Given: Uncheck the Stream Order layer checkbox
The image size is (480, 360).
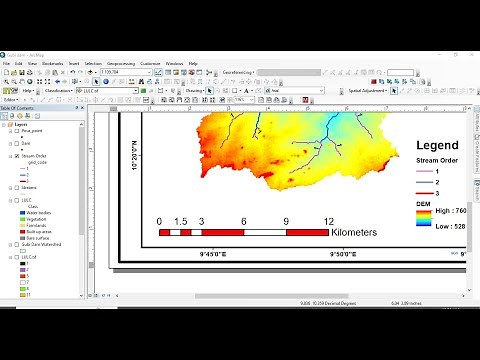Looking at the screenshot, I should 17,156.
